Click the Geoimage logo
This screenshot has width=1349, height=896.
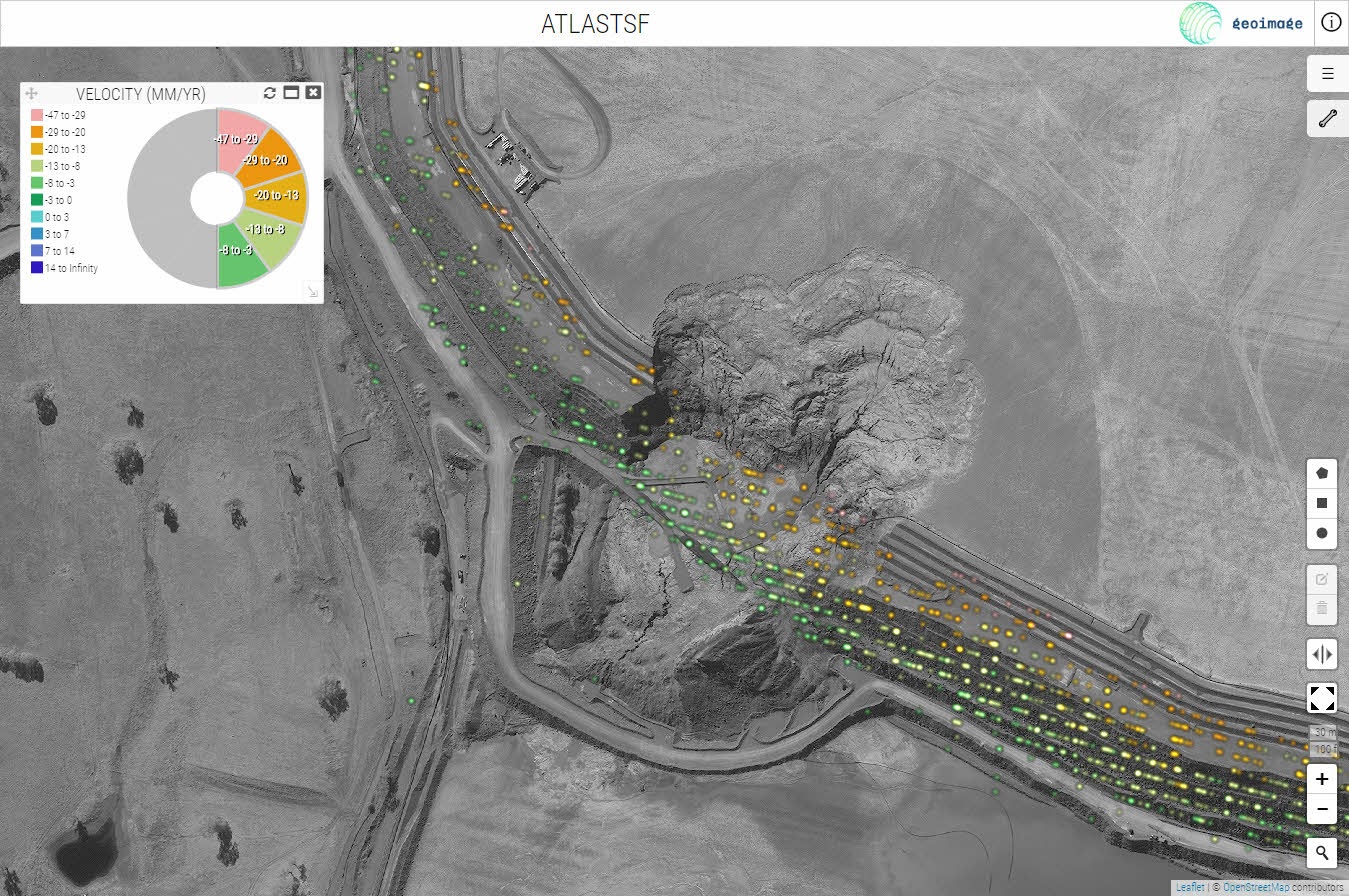[x=1241, y=23]
